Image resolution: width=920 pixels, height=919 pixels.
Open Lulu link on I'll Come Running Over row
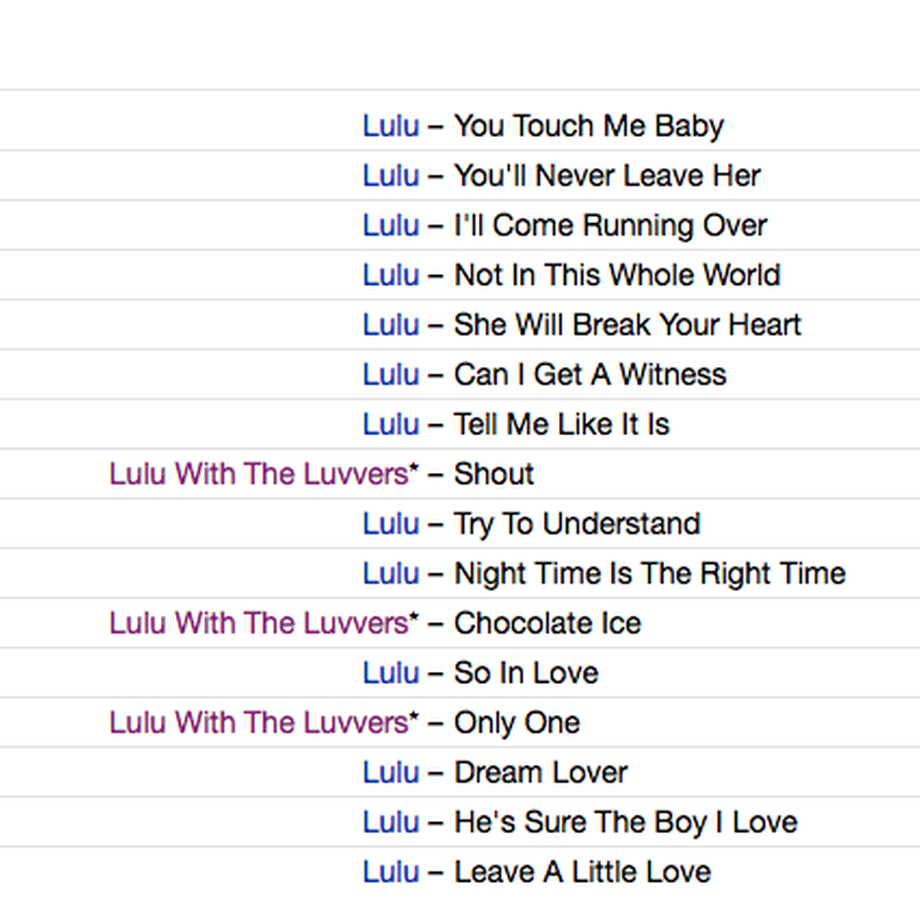tap(391, 225)
